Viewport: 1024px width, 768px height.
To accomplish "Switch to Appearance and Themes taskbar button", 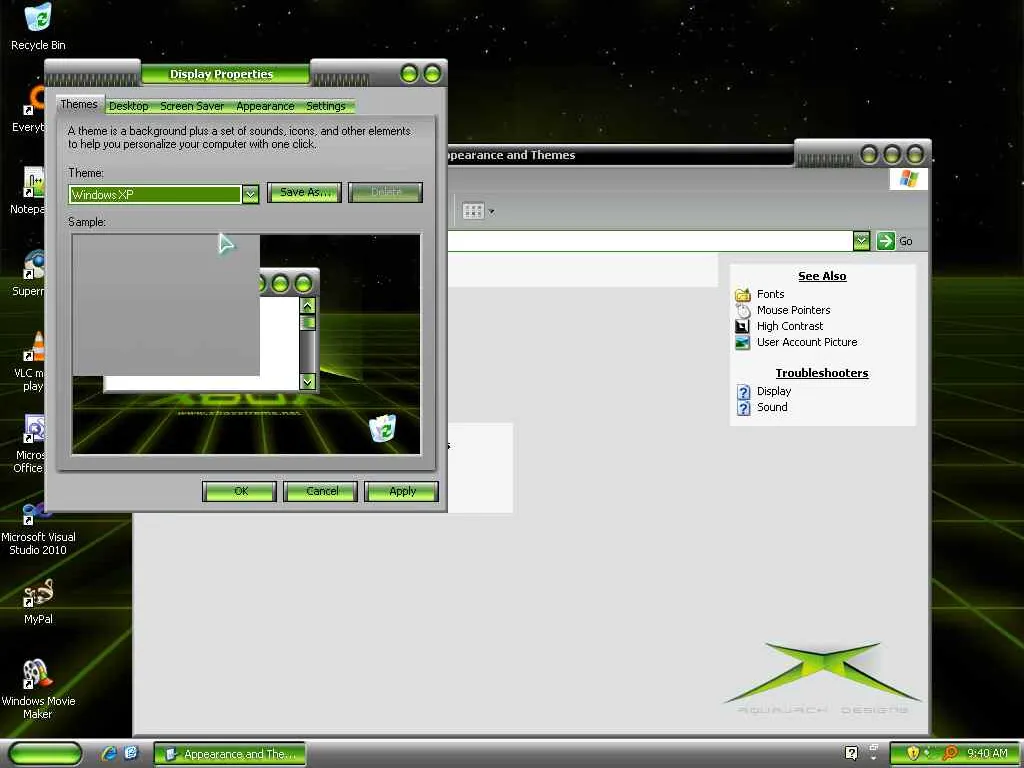I will coord(230,754).
